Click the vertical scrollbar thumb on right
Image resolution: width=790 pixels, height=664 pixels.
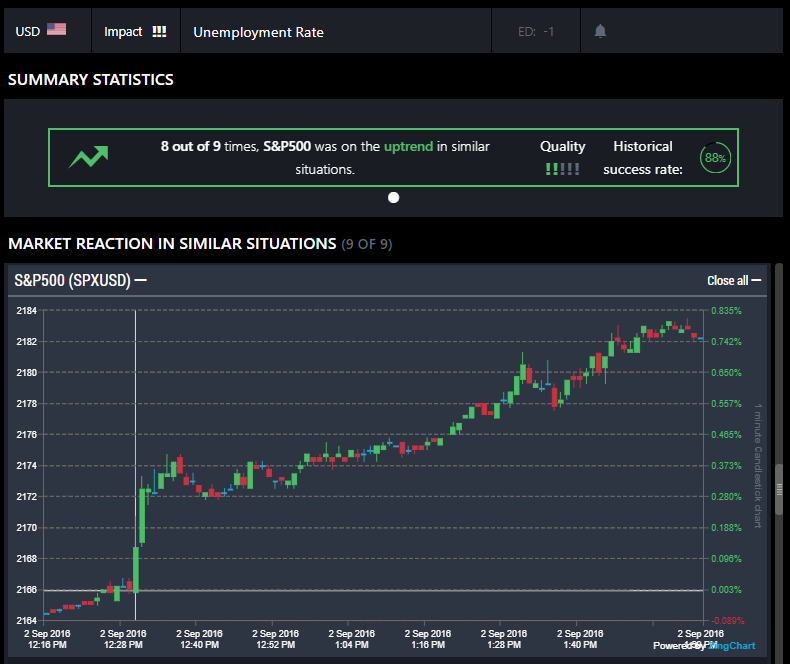779,489
